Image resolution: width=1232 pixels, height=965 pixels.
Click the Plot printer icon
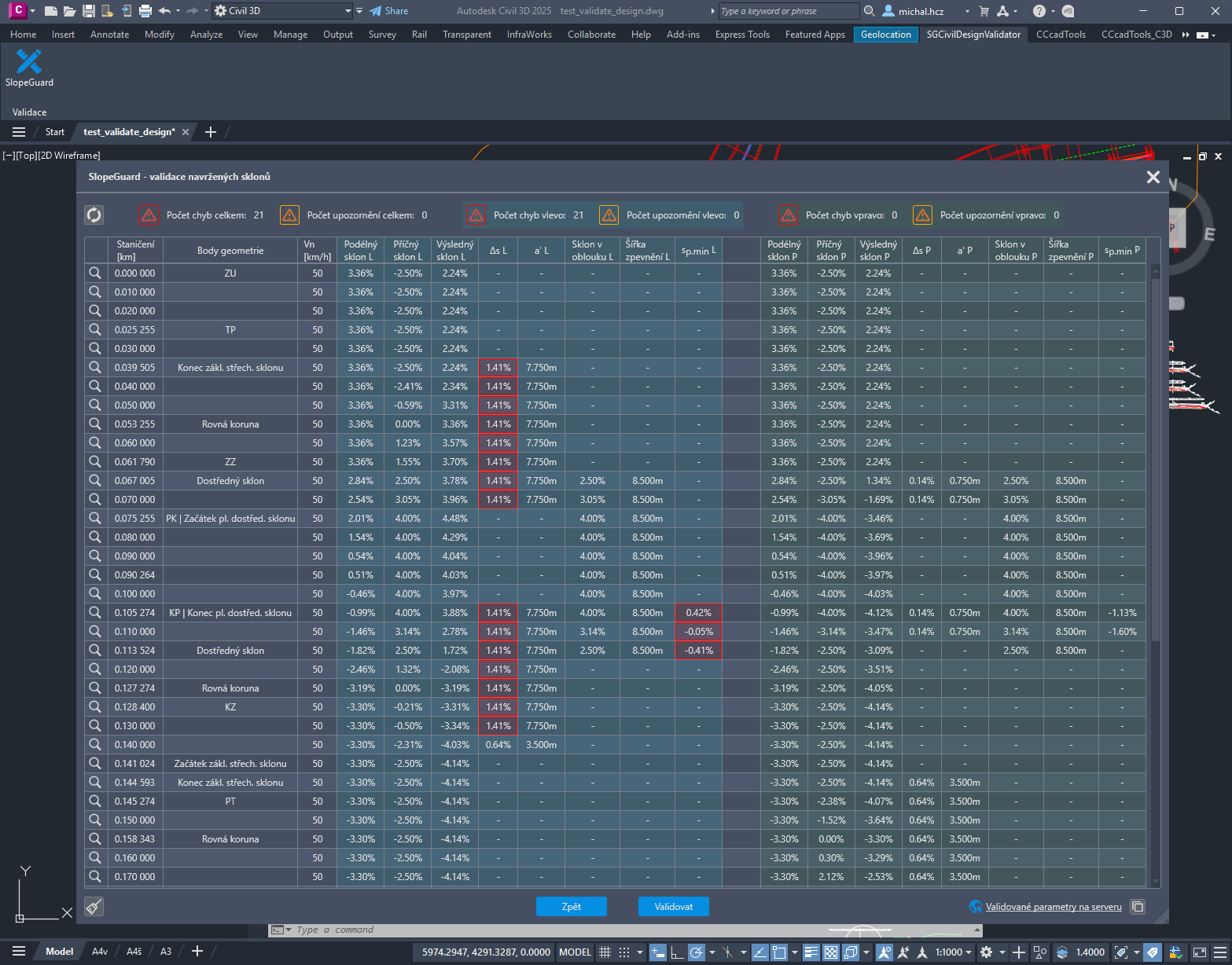(145, 11)
